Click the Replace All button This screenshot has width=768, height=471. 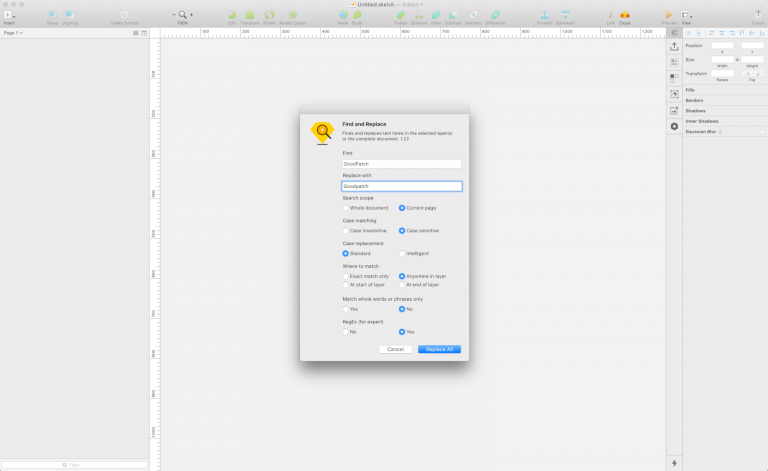pos(439,349)
